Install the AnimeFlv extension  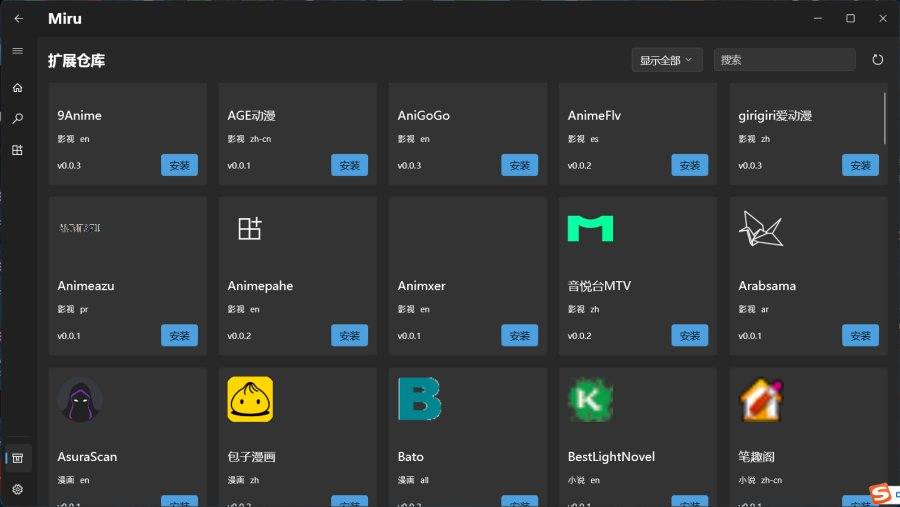click(690, 165)
